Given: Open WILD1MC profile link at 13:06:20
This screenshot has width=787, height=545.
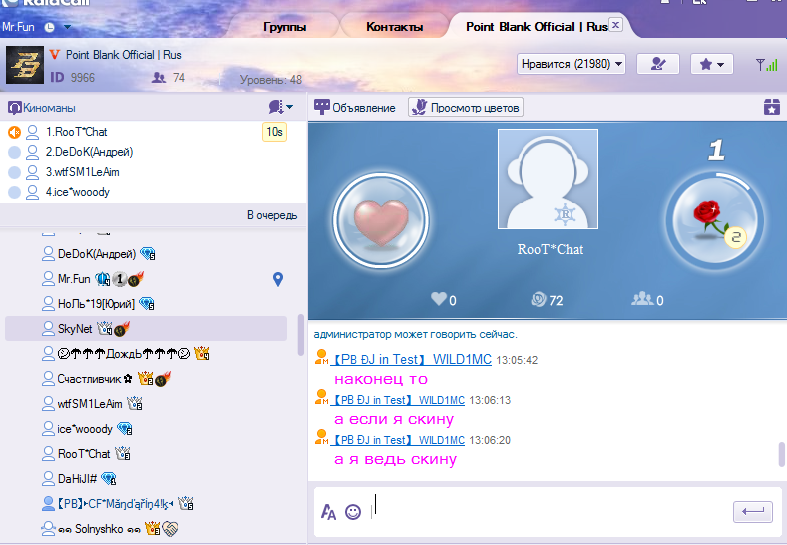Looking at the screenshot, I should (398, 440).
